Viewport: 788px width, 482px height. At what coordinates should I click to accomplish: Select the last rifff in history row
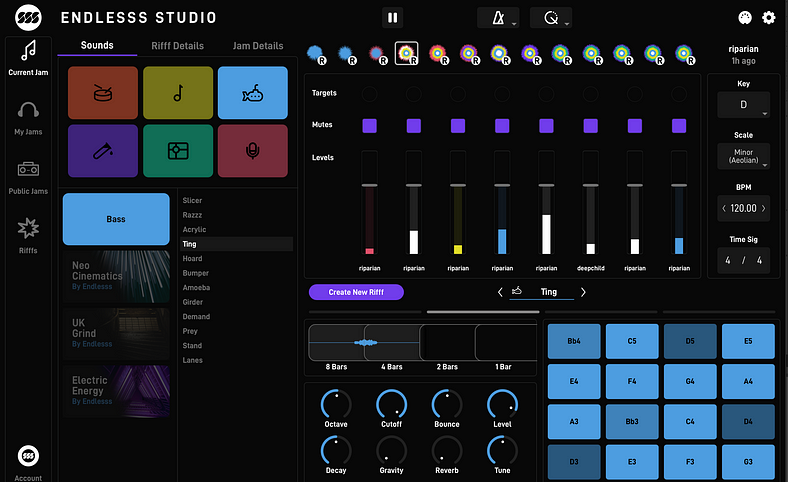pos(685,54)
